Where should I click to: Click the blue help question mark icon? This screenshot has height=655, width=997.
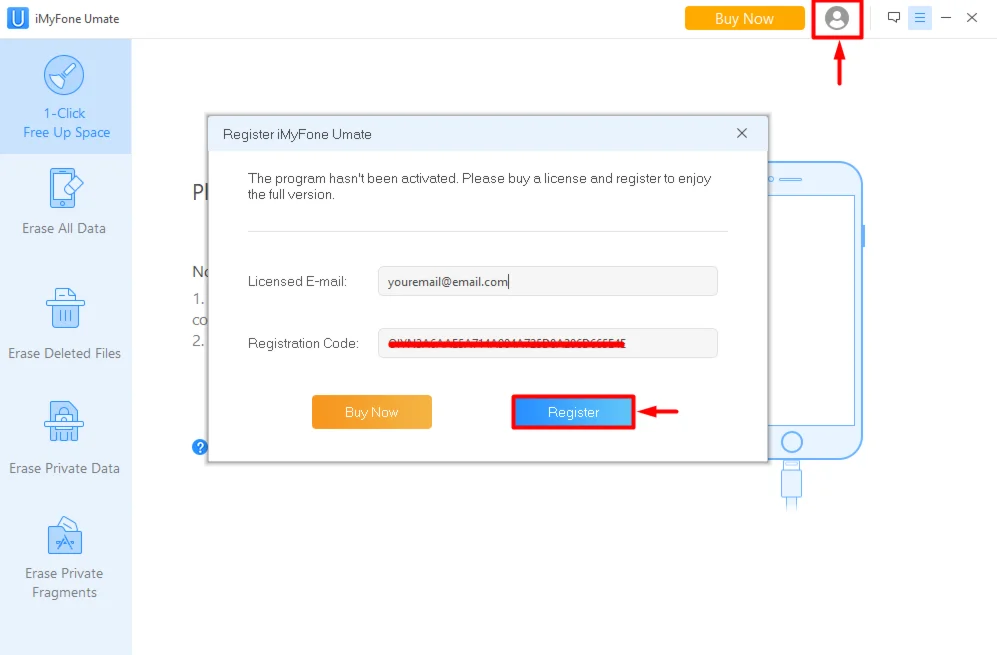coord(200,447)
